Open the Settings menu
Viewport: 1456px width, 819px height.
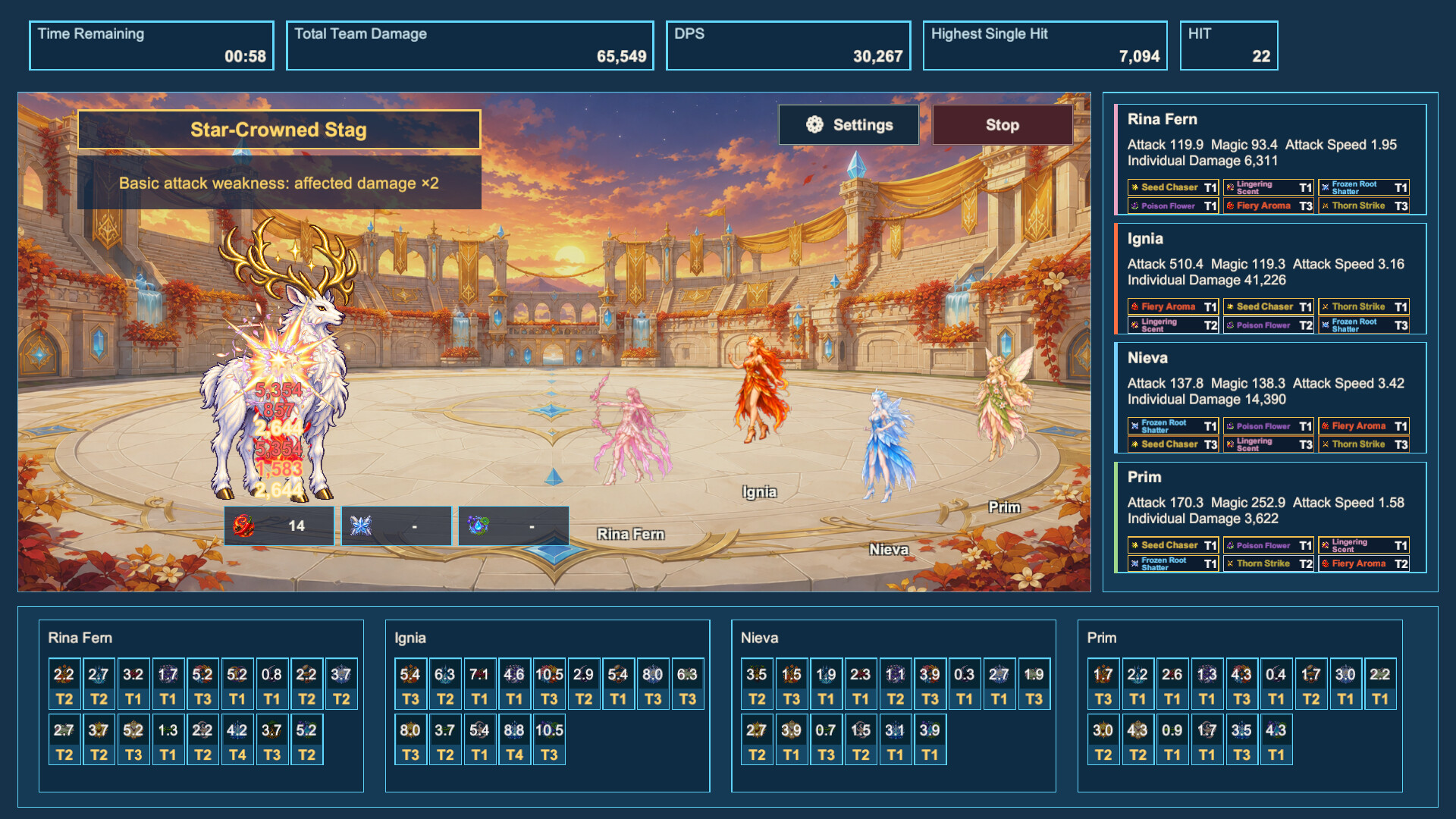click(x=849, y=125)
